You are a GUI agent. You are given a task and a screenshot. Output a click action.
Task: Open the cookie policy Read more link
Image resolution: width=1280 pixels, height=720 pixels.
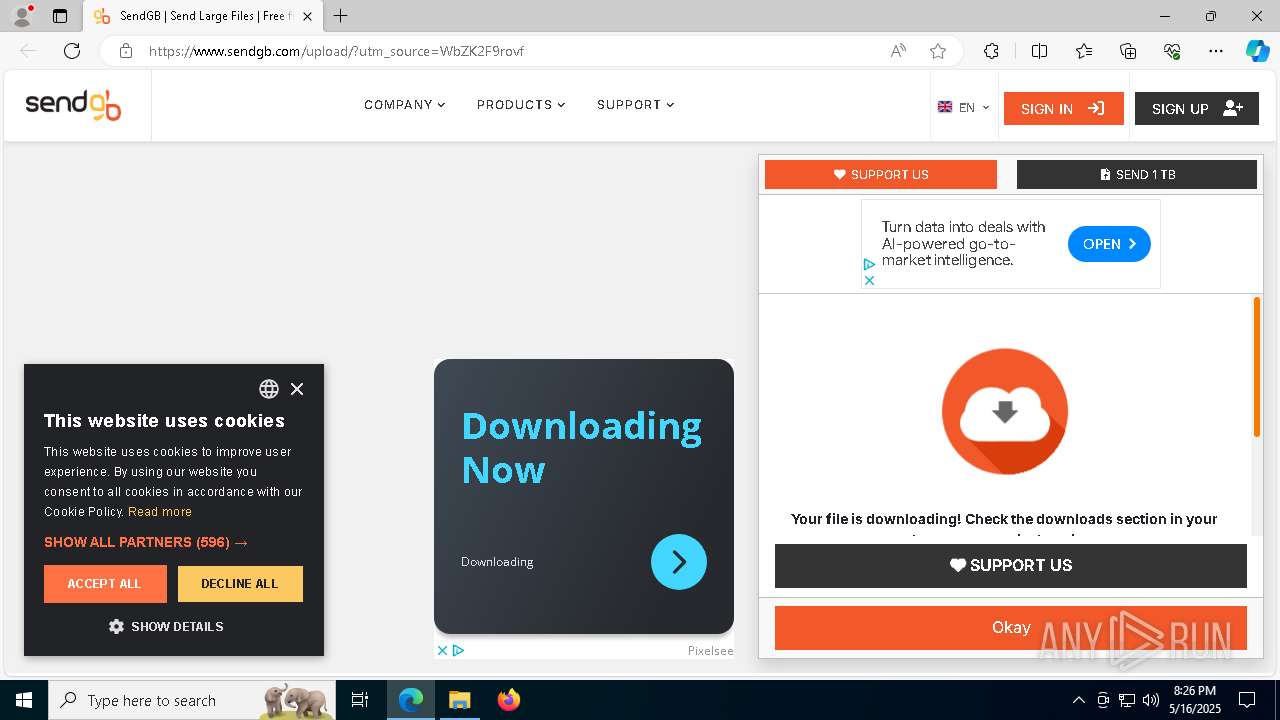tap(160, 511)
